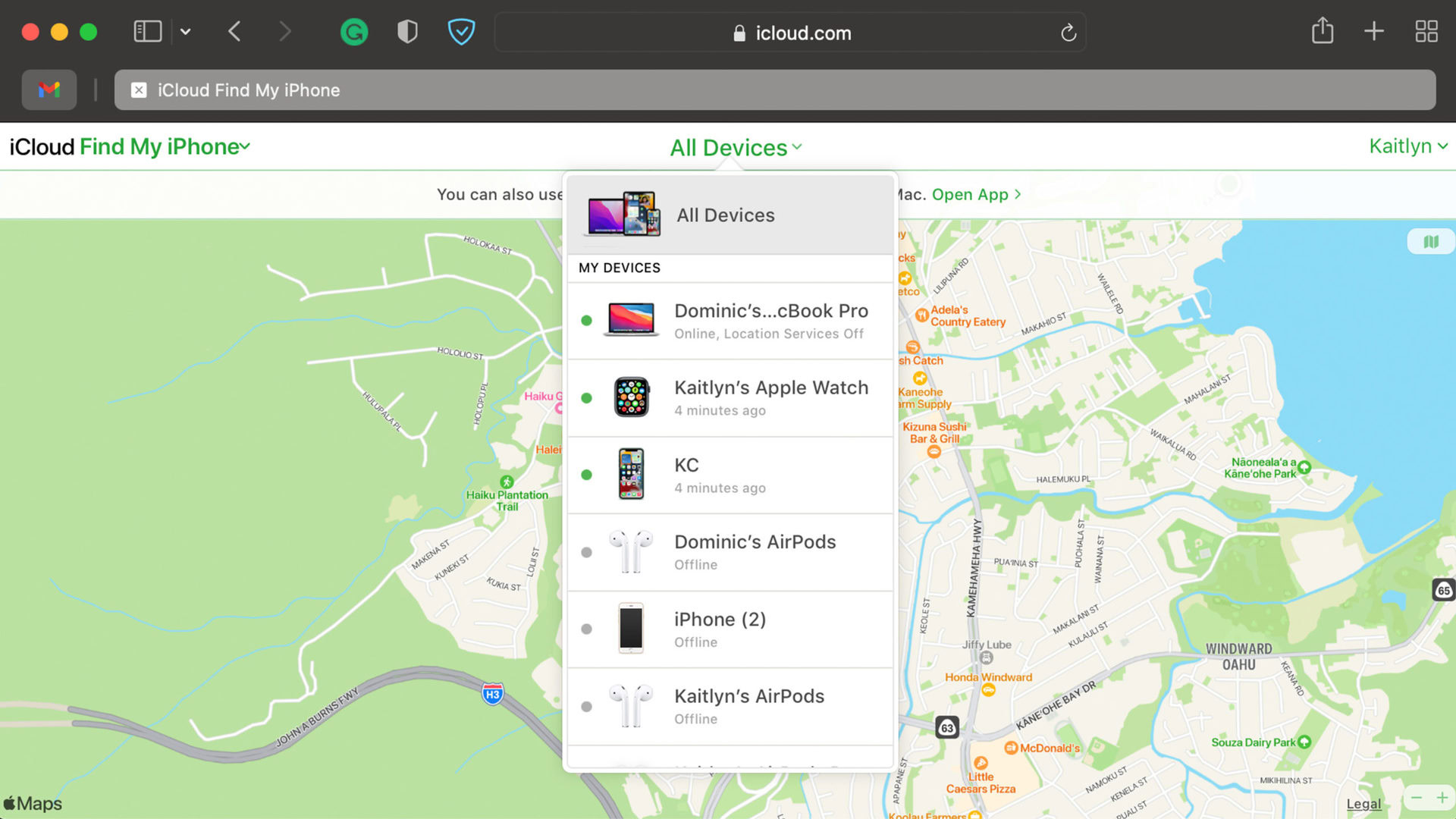This screenshot has width=1456, height=819.
Task: Open the privacy shield icon
Action: 407,32
